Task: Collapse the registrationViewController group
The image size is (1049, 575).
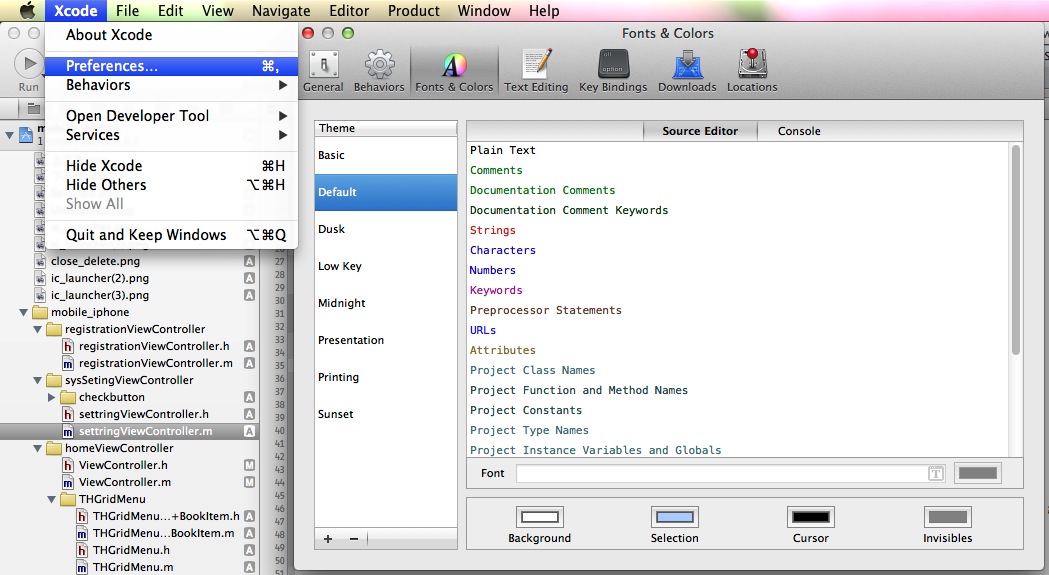Action: 37,329
